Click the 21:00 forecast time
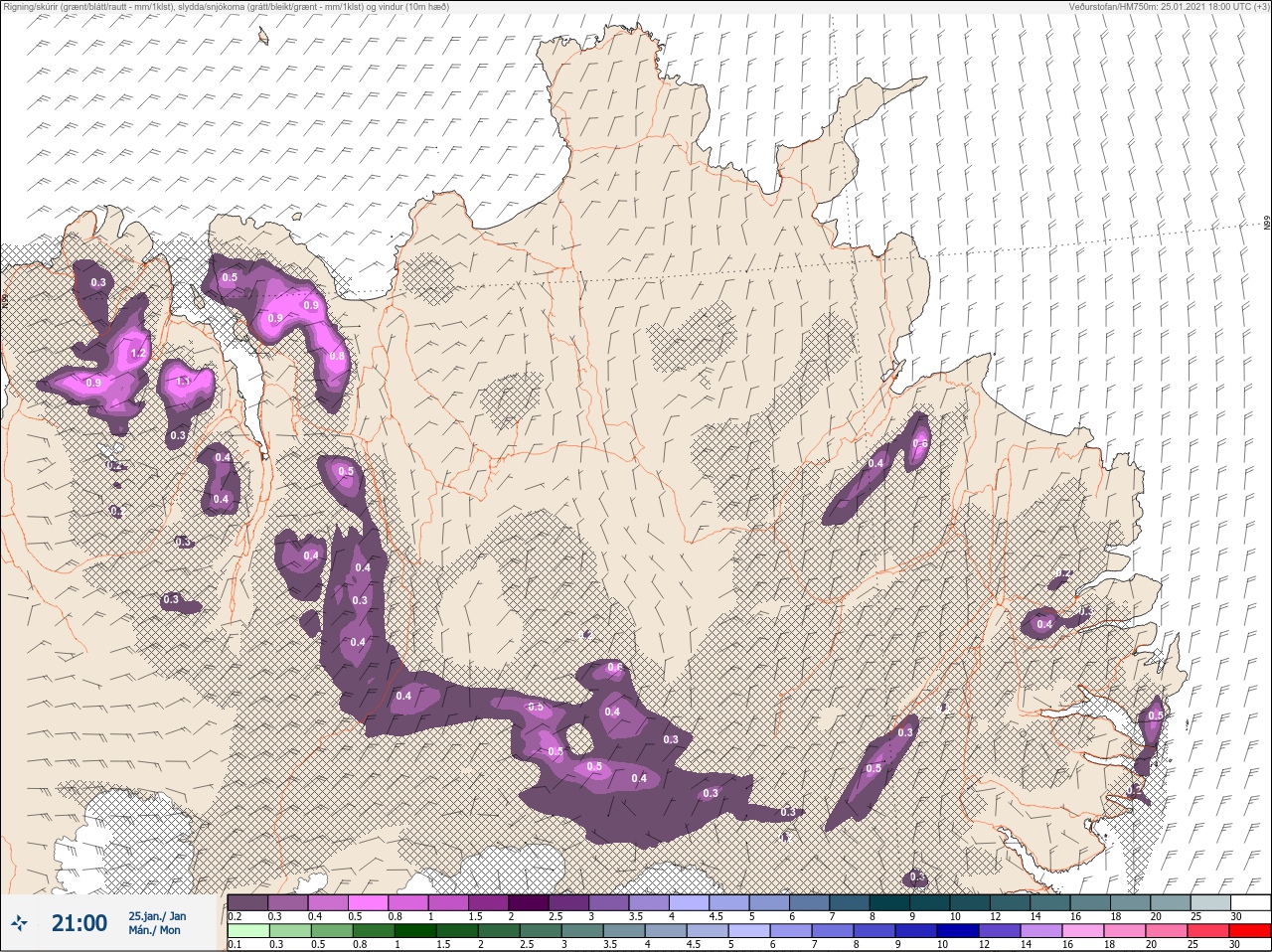Screen dimensions: 1272x952 (x=79, y=923)
